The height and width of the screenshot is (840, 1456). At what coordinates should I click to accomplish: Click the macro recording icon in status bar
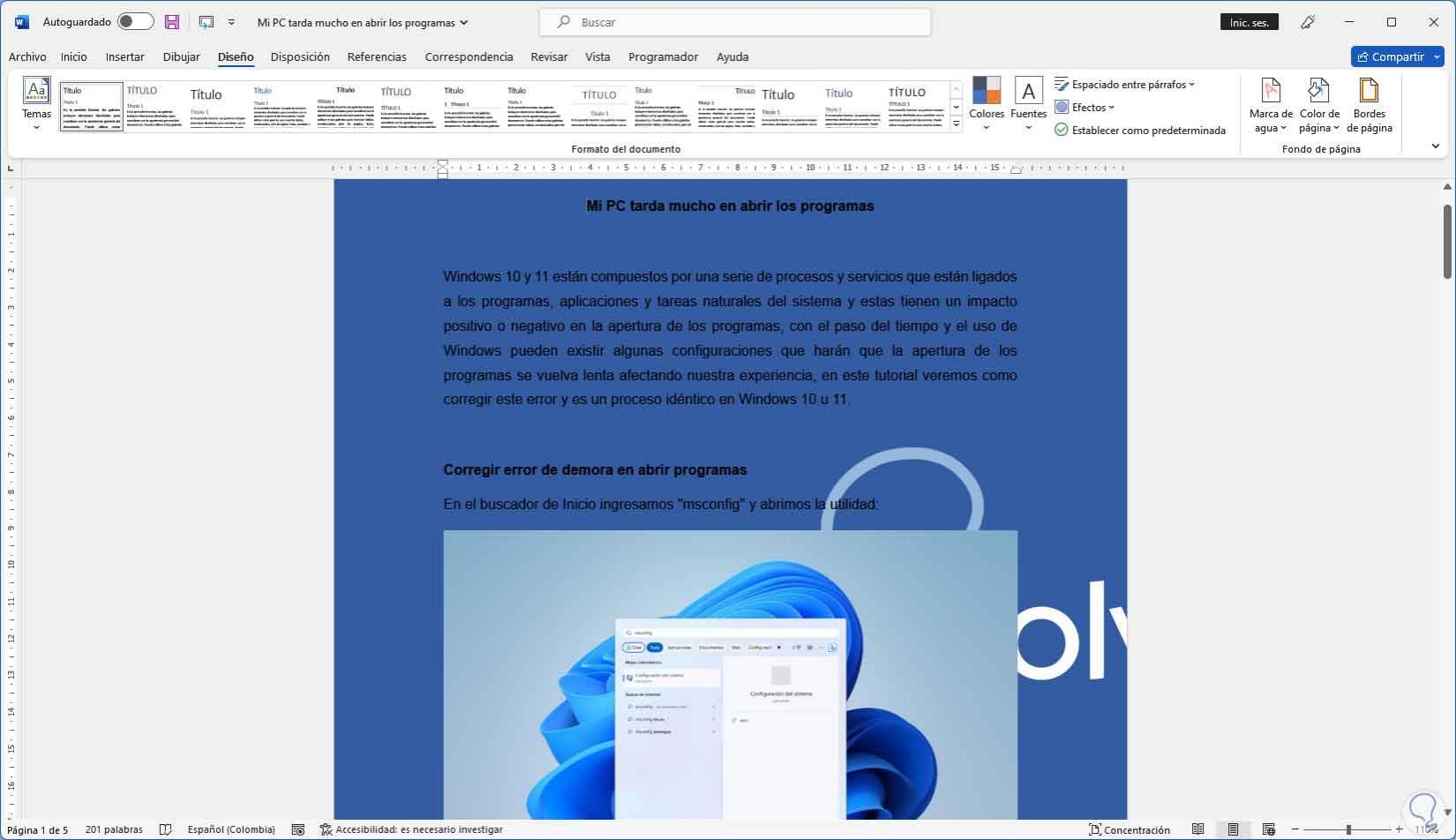[298, 830]
